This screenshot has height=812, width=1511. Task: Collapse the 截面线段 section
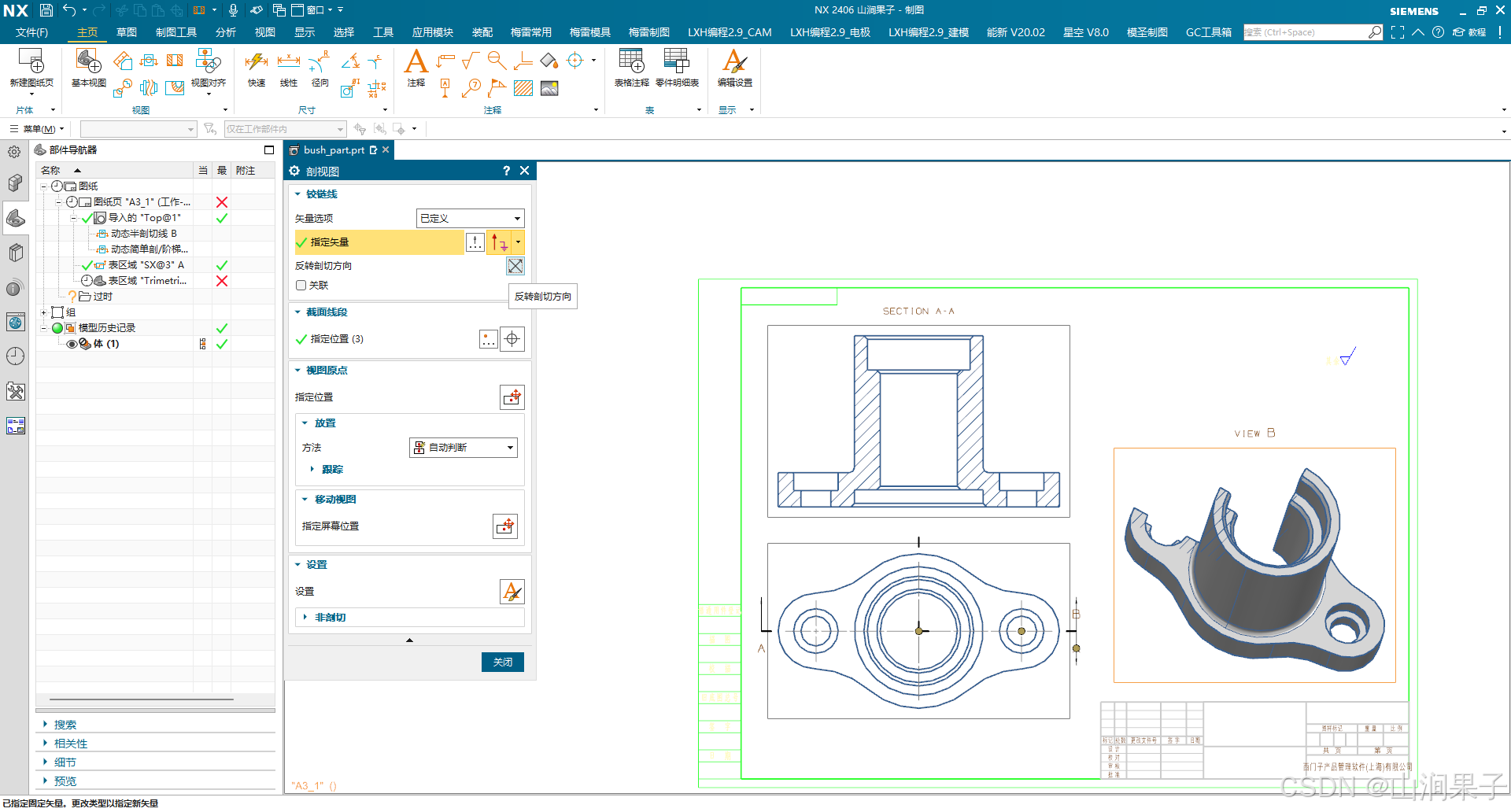point(297,312)
